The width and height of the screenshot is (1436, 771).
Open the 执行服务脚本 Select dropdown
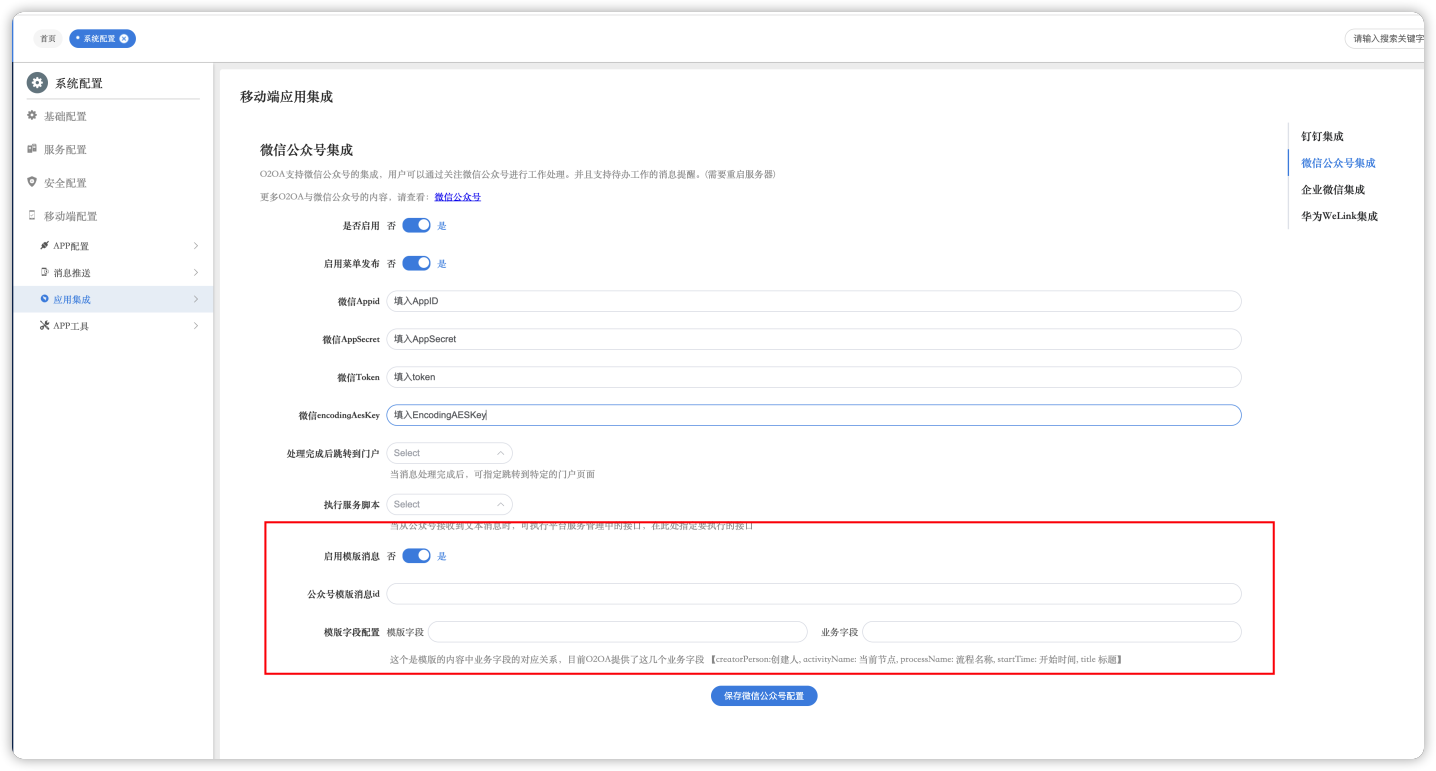[x=449, y=504]
